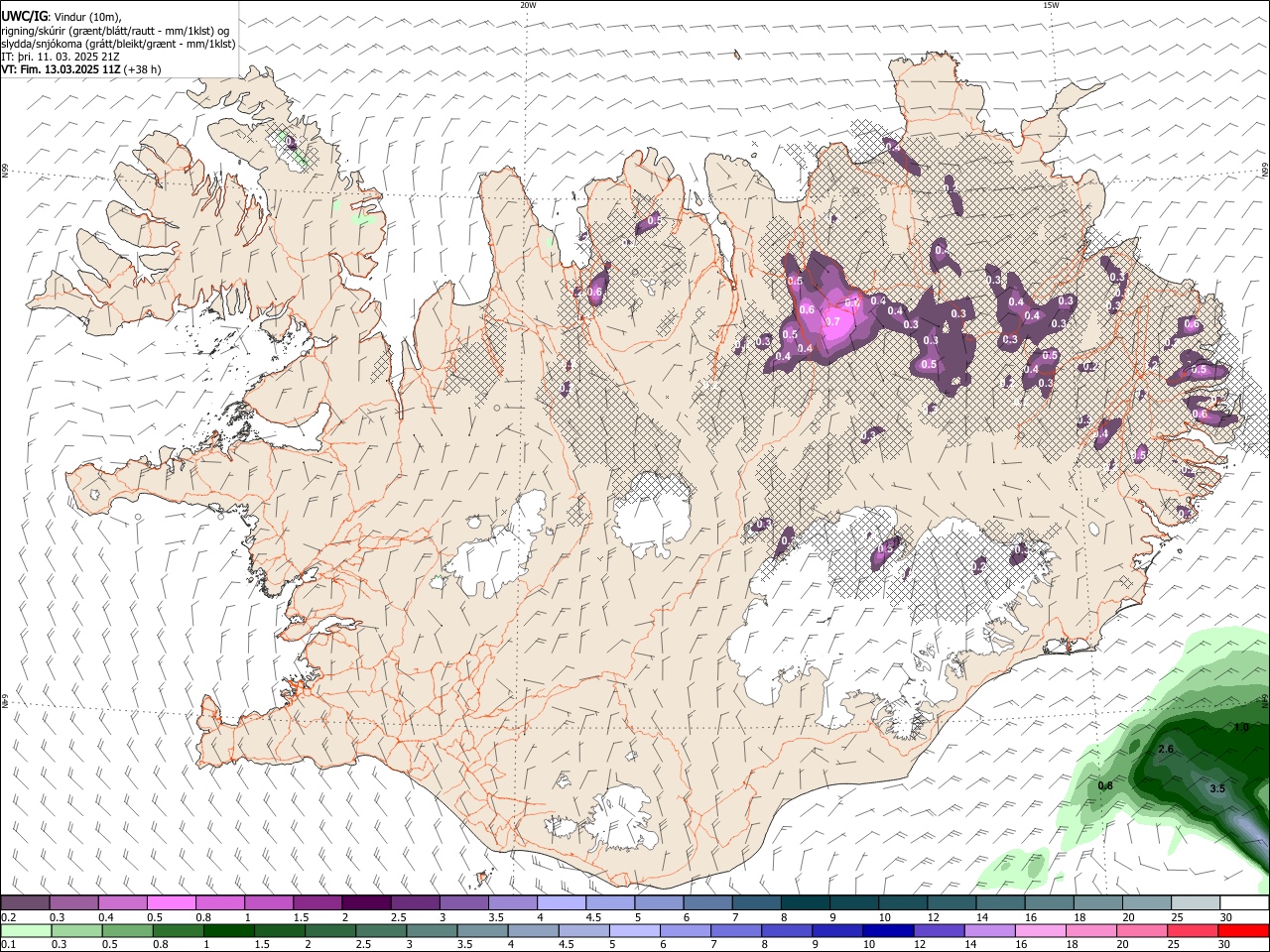
Task: Click the 'rigning/skúrir' legend description line
Action: [x=115, y=31]
